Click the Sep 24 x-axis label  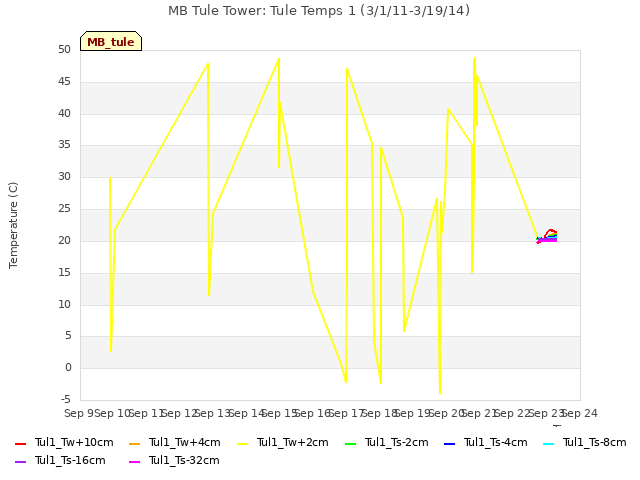[580, 413]
